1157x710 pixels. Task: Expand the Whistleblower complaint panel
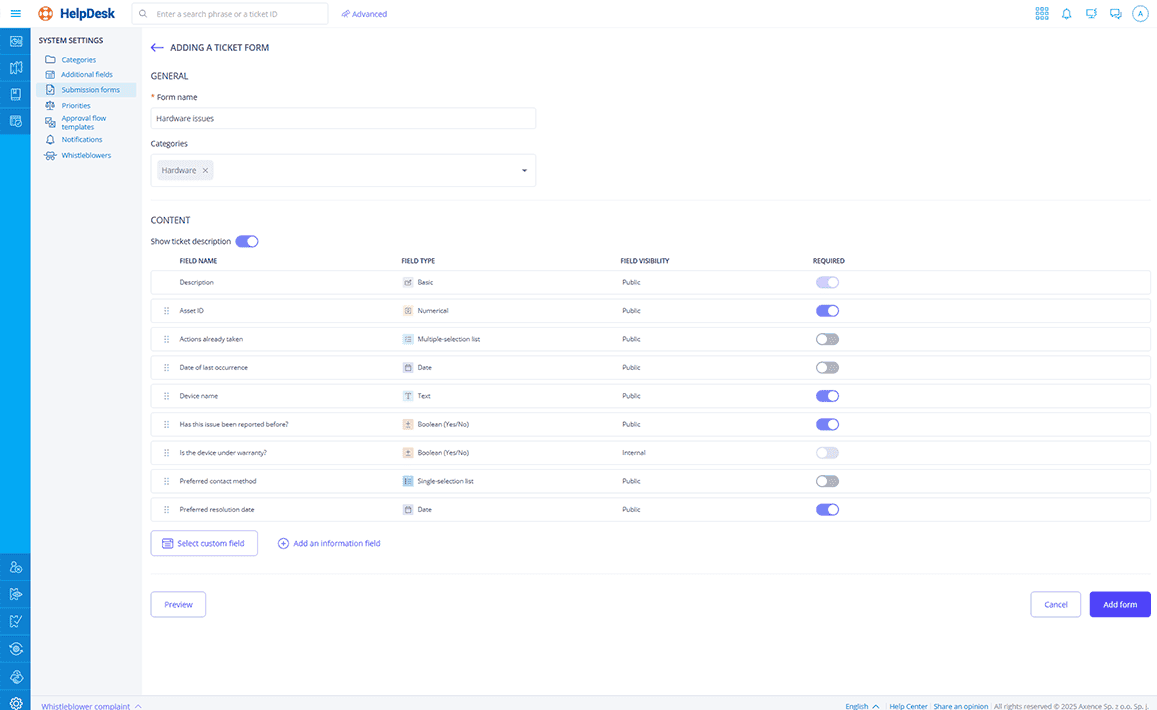point(91,706)
